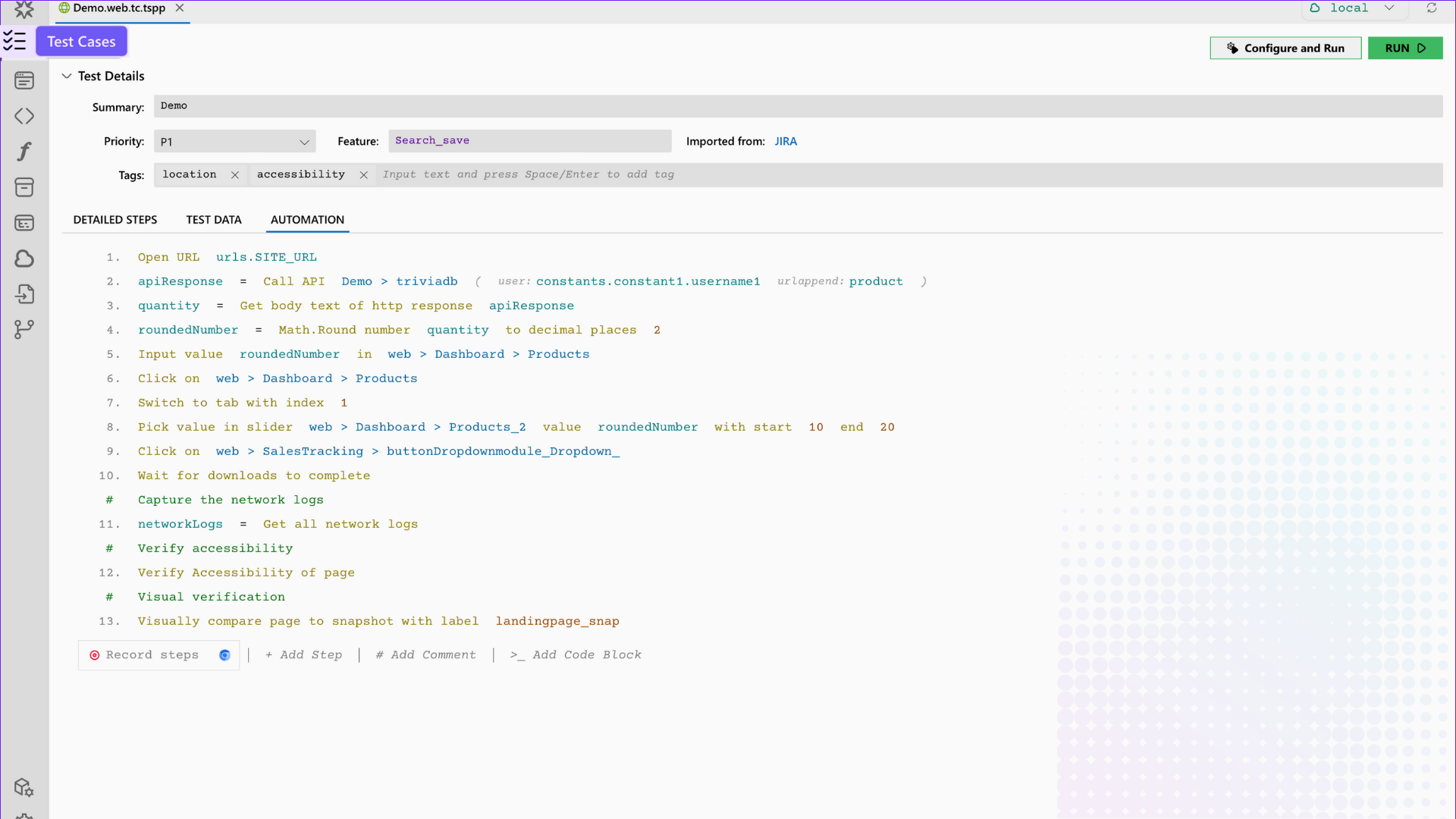Open the git branch sidebar icon

click(x=24, y=330)
